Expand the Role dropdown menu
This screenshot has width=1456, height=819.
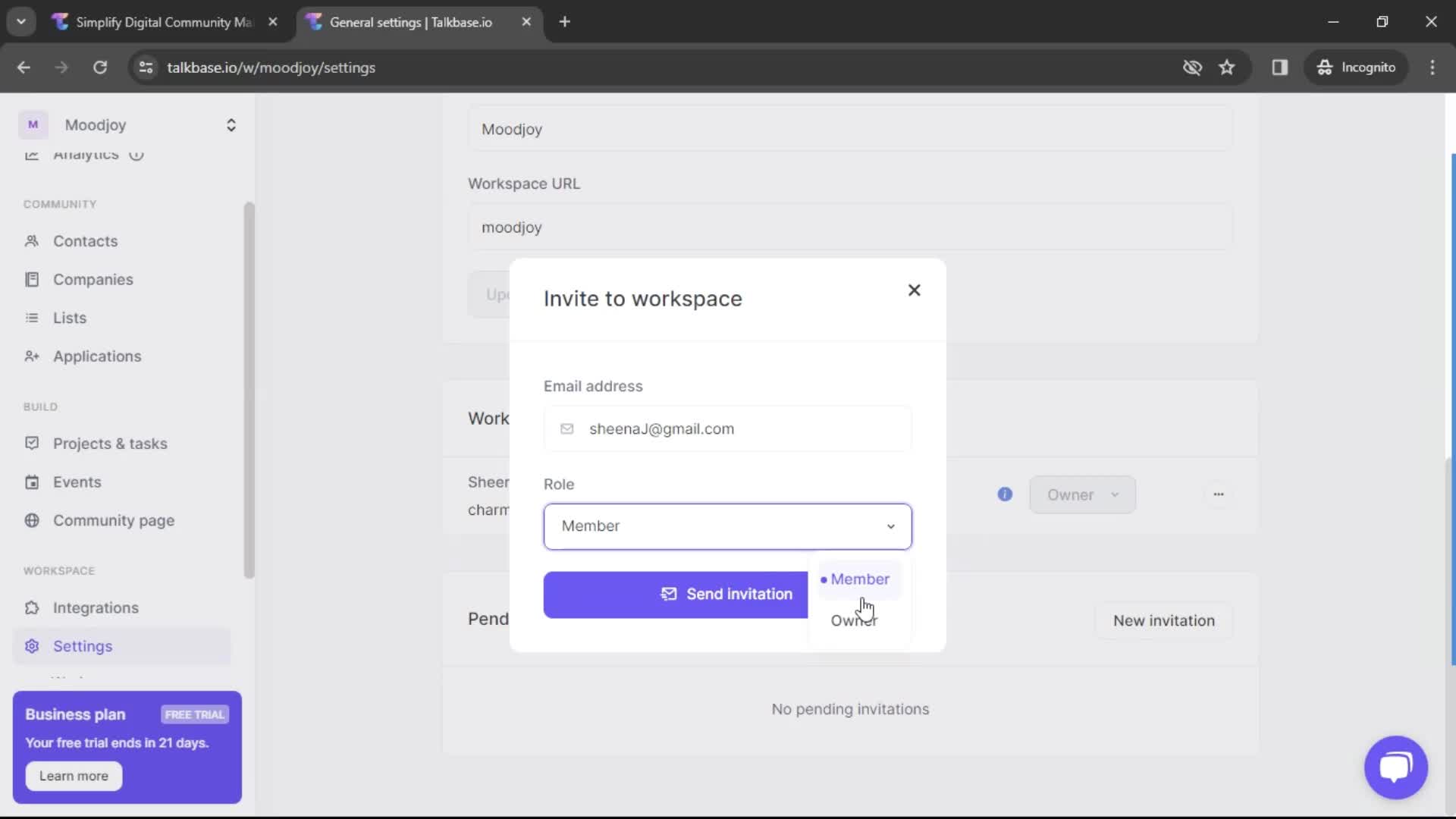click(727, 526)
